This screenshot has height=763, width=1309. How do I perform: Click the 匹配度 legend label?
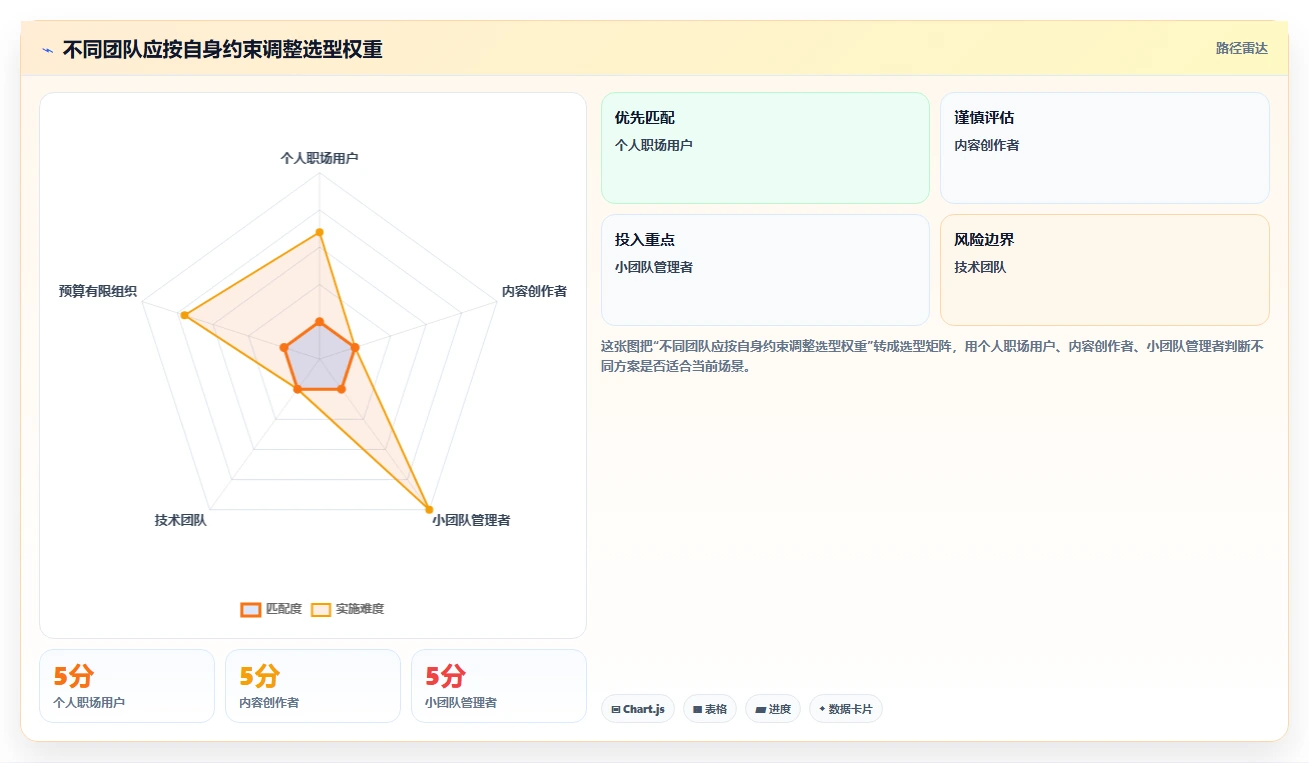[x=284, y=609]
